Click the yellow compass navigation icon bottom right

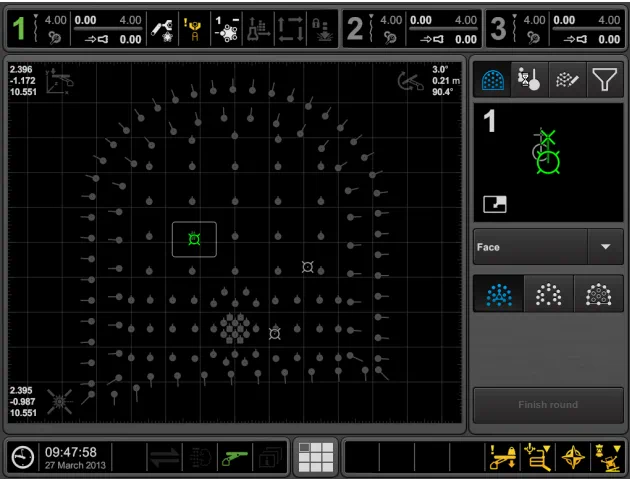pos(573,457)
